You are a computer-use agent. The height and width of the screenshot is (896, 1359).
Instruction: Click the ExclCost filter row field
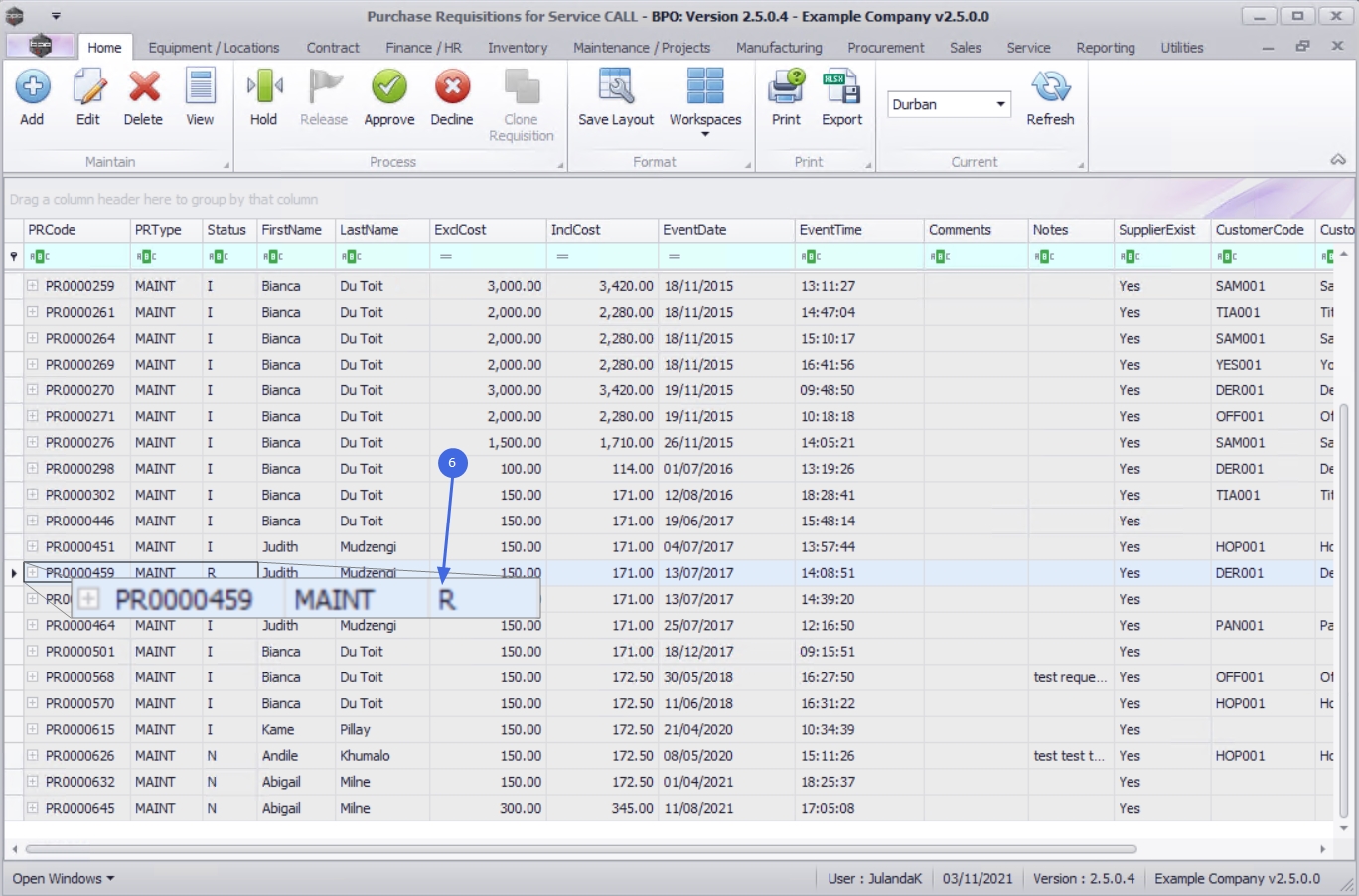click(x=492, y=256)
